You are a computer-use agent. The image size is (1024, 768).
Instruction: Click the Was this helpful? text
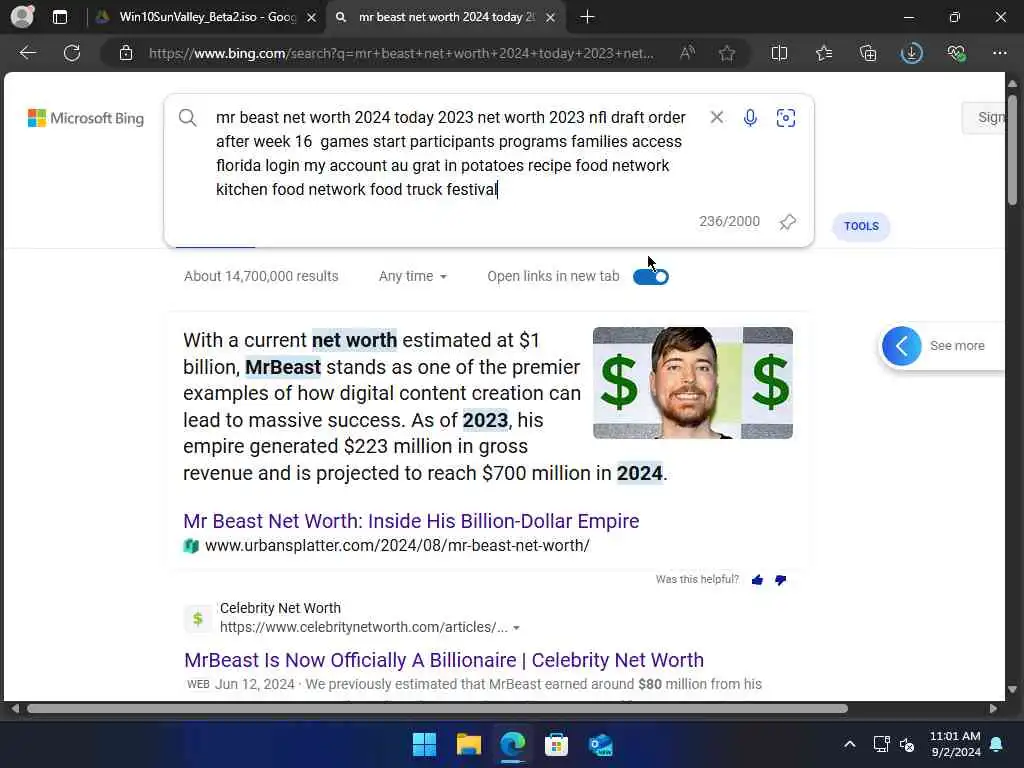coord(697,579)
